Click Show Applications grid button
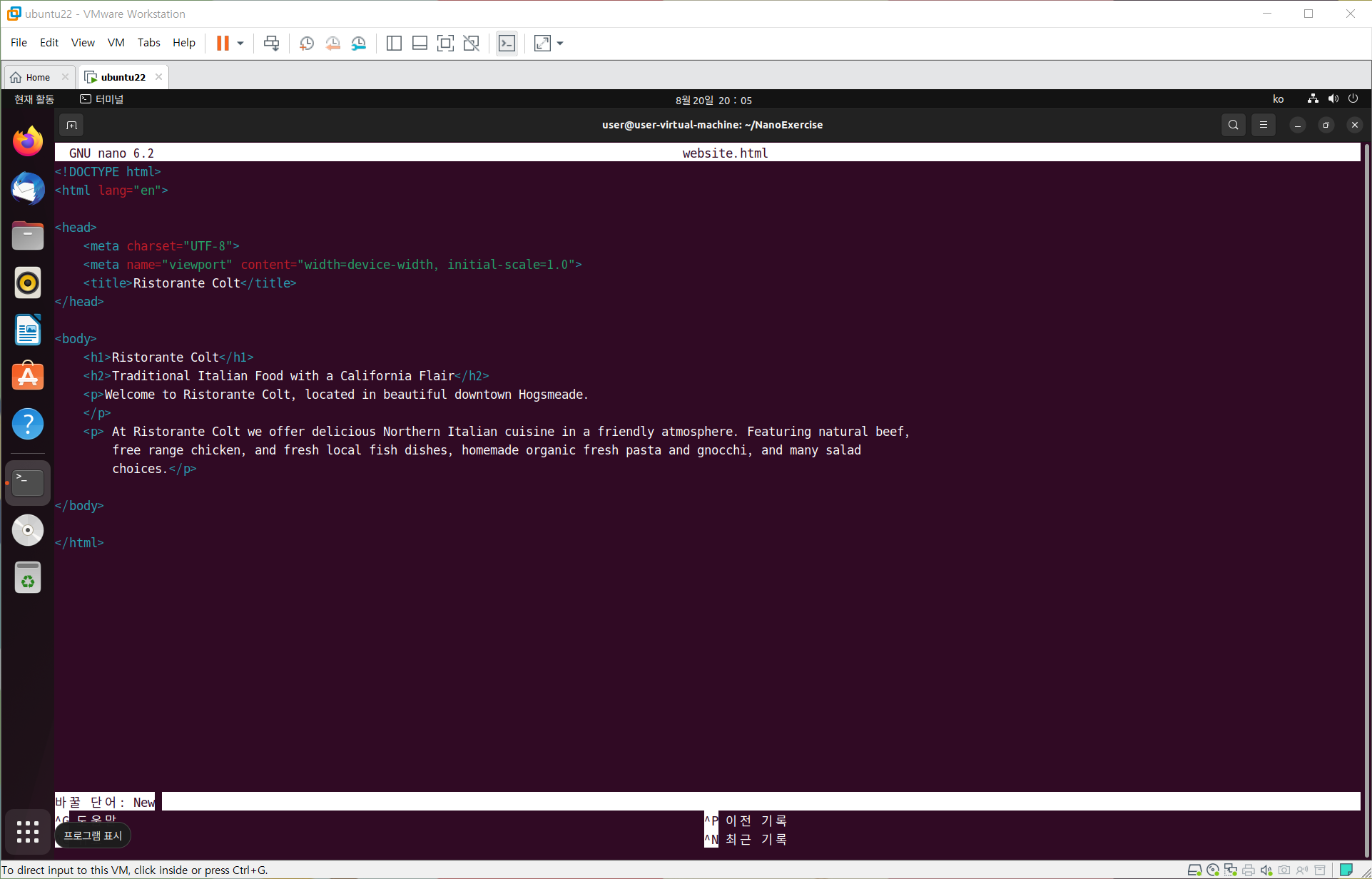This screenshot has height=879, width=1372. [28, 831]
